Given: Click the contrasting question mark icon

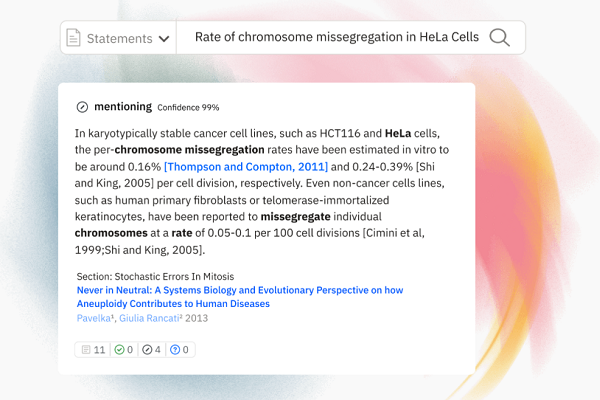Looking at the screenshot, I should pyautogui.click(x=174, y=350).
